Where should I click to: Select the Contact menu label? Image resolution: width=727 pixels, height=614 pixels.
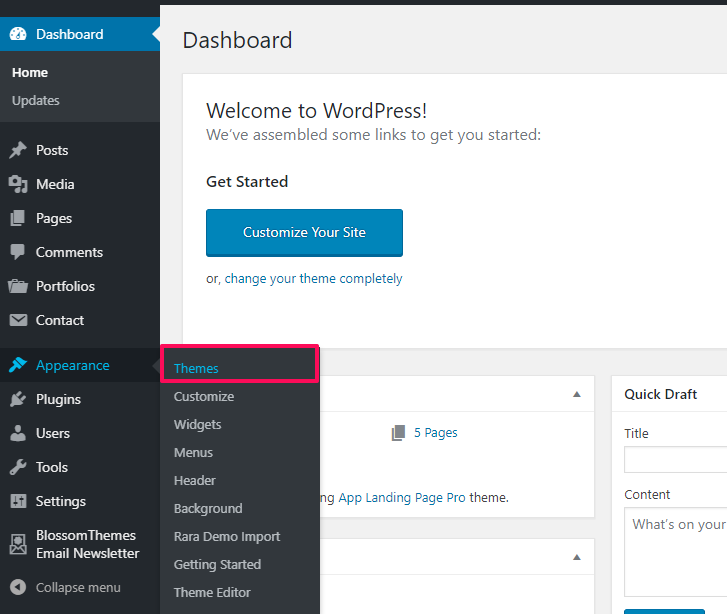click(60, 320)
